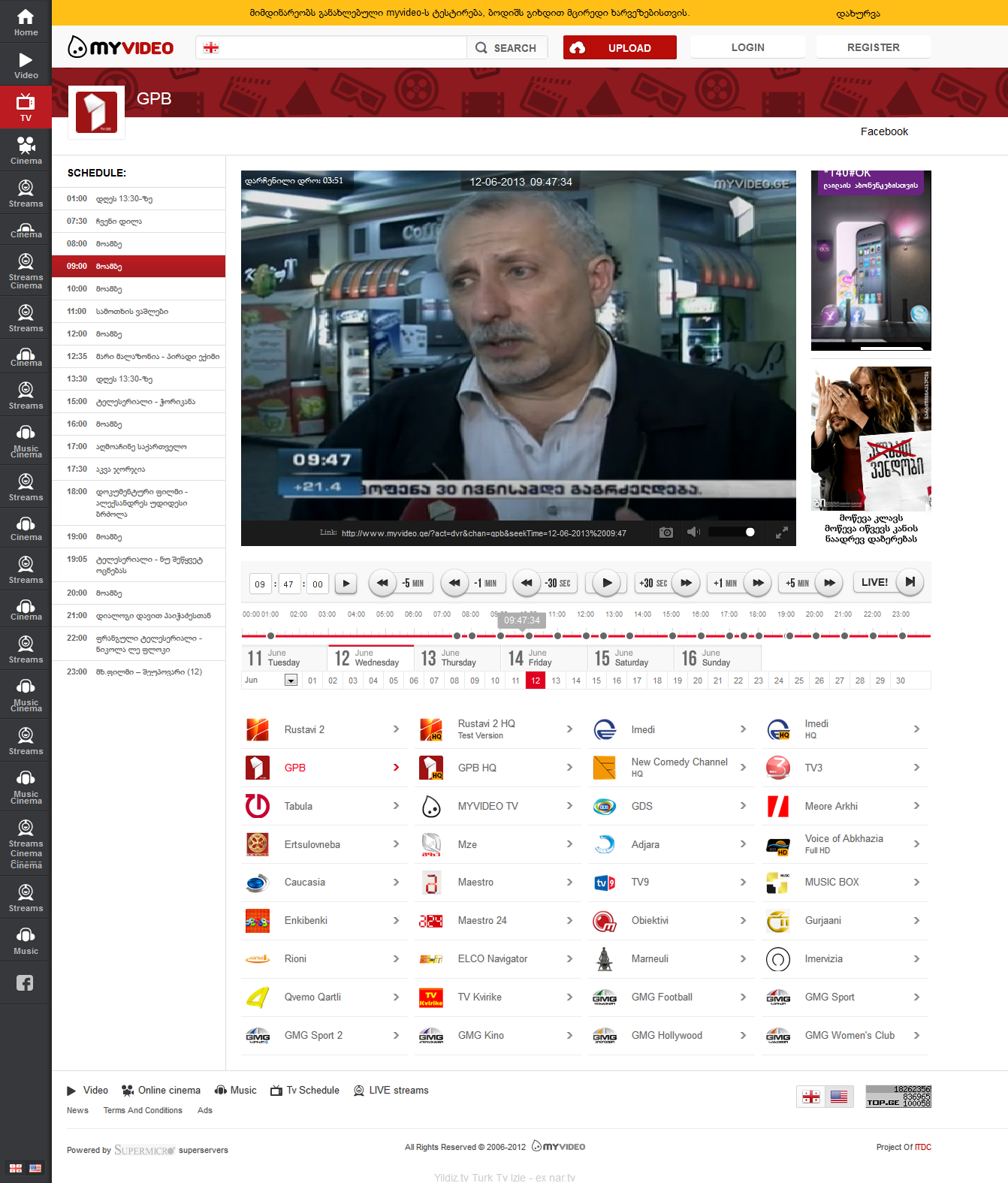The height and width of the screenshot is (1183, 1008).
Task: Open the Tabula channel icon
Action: click(x=258, y=806)
